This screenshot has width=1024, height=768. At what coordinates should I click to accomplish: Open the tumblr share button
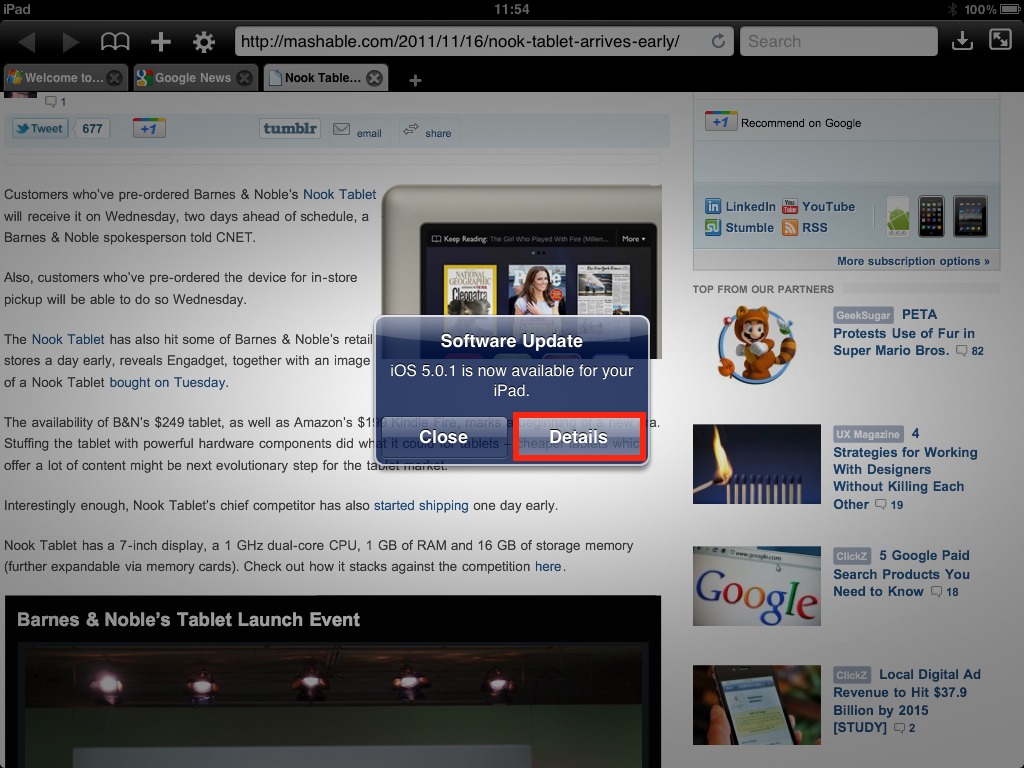(289, 128)
